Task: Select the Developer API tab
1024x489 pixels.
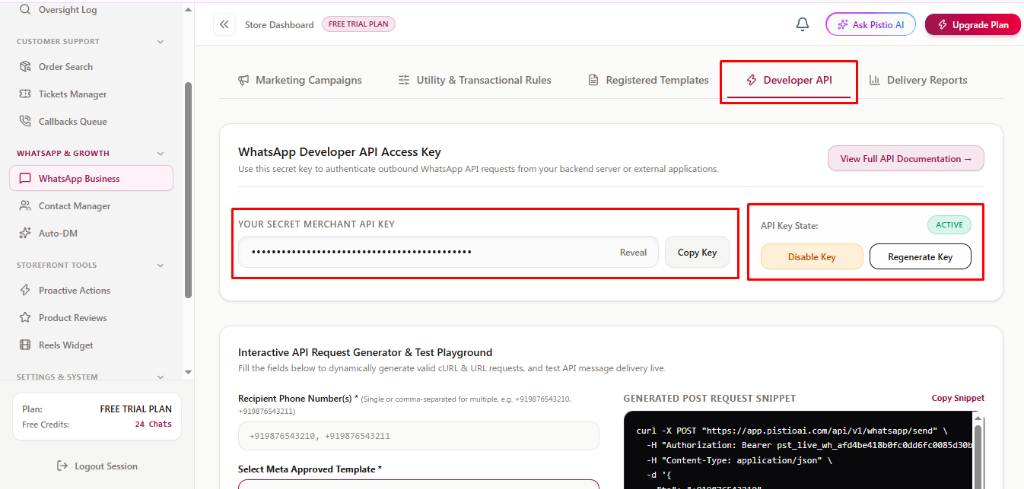Action: pos(789,80)
